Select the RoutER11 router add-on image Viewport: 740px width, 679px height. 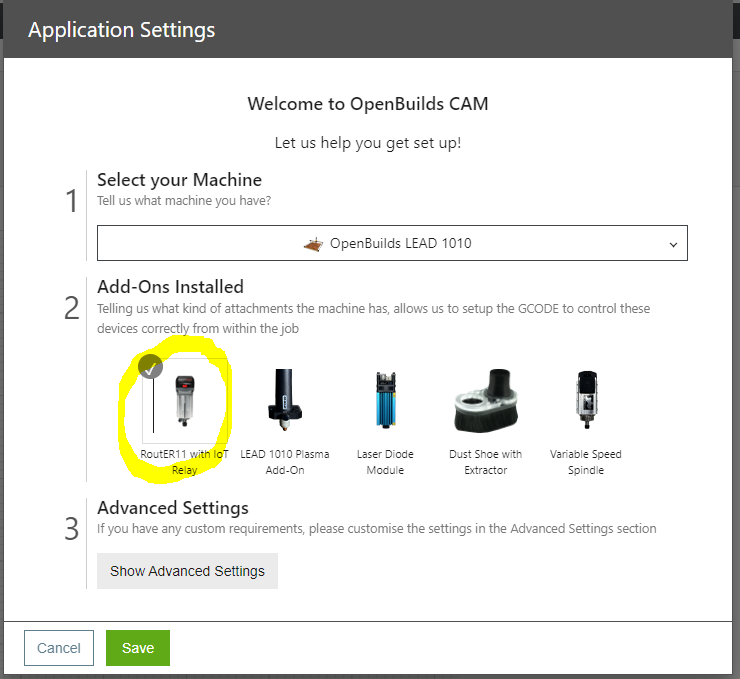click(184, 400)
